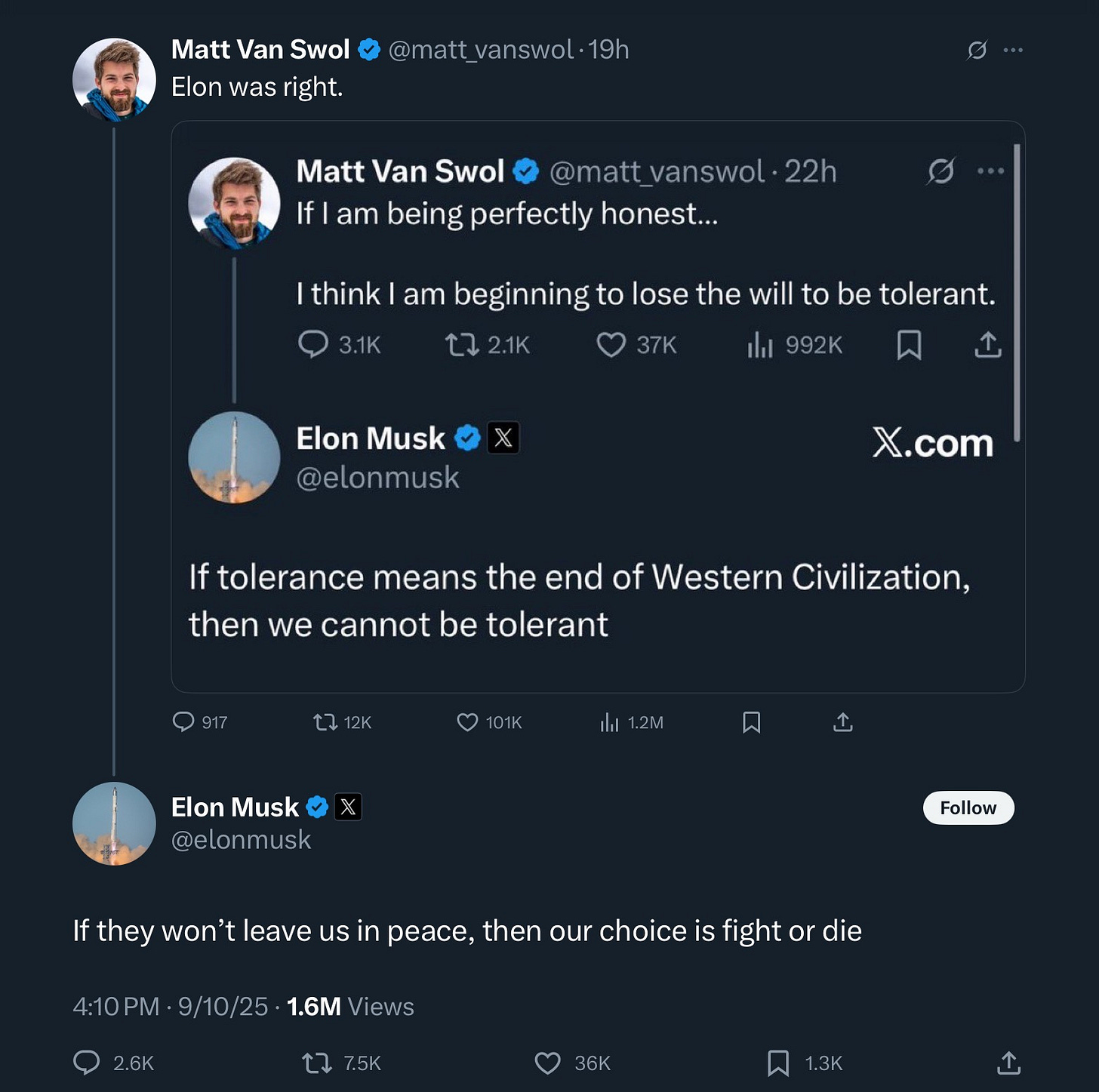The image size is (1099, 1092).
Task: Open replies on the post with 917 comments
Action: (x=183, y=722)
